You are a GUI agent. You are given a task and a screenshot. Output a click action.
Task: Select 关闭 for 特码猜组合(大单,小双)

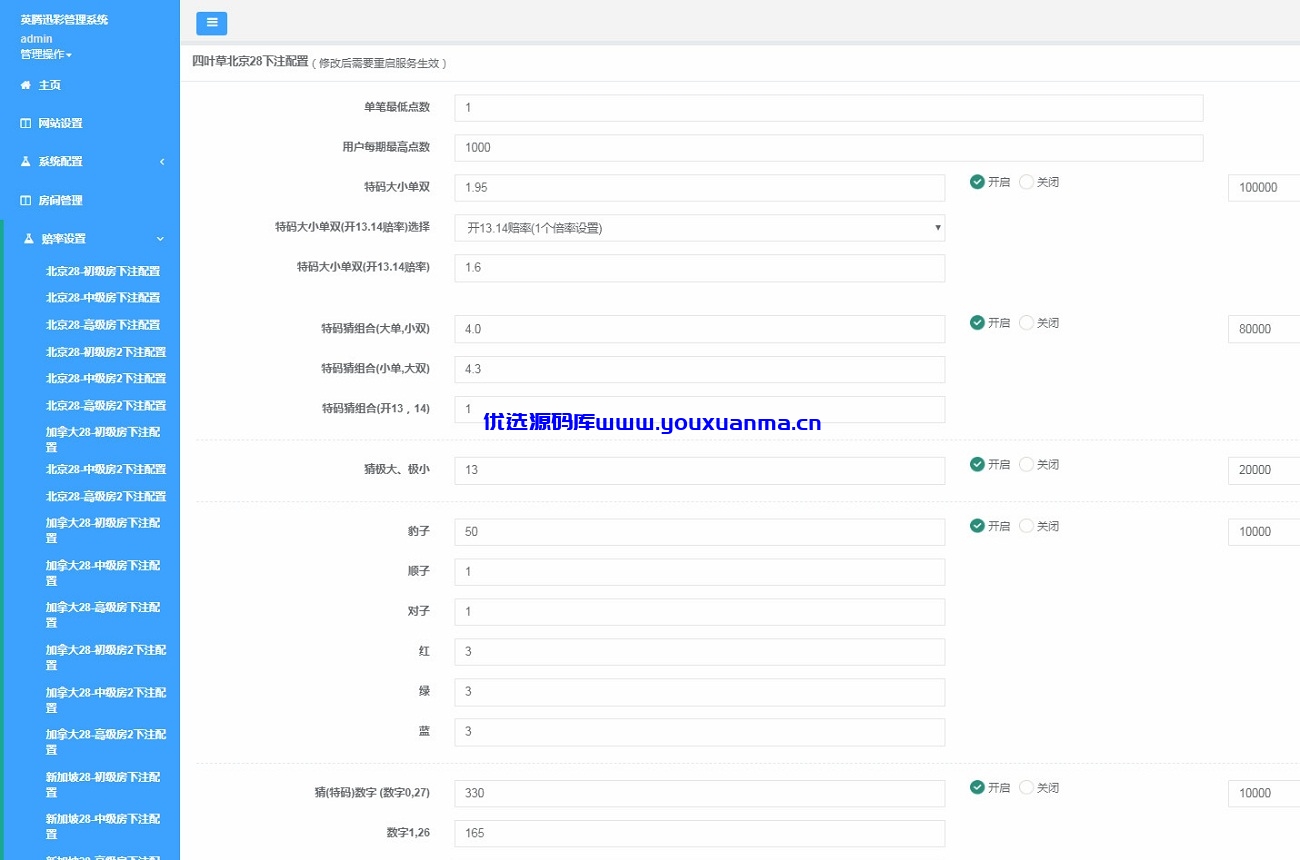[x=1026, y=323]
